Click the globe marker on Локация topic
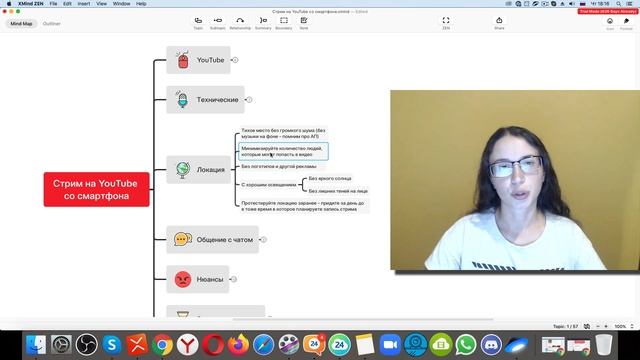Screen dimensions: 640x360 pos(182,169)
